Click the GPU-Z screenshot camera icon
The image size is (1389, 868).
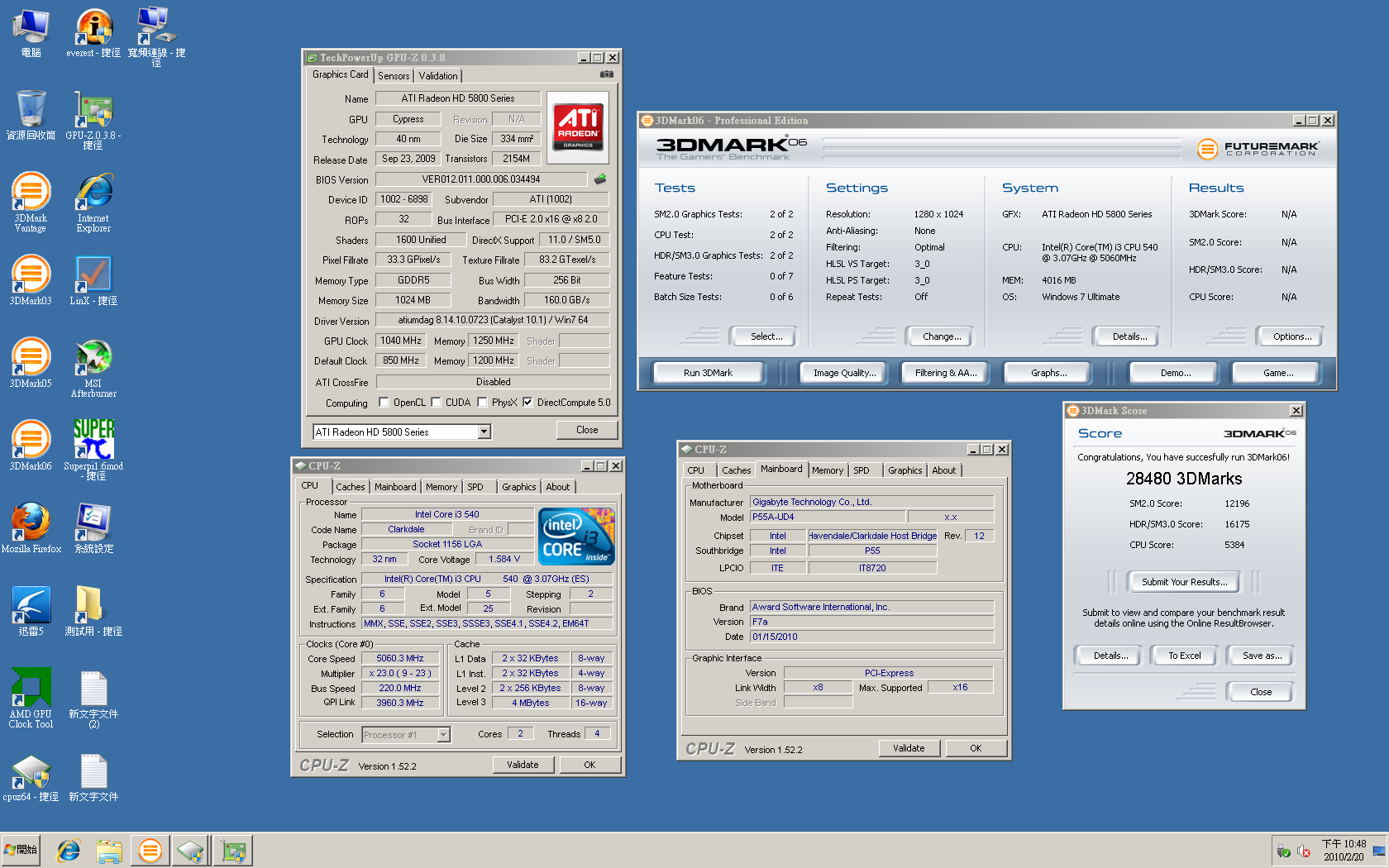(607, 74)
